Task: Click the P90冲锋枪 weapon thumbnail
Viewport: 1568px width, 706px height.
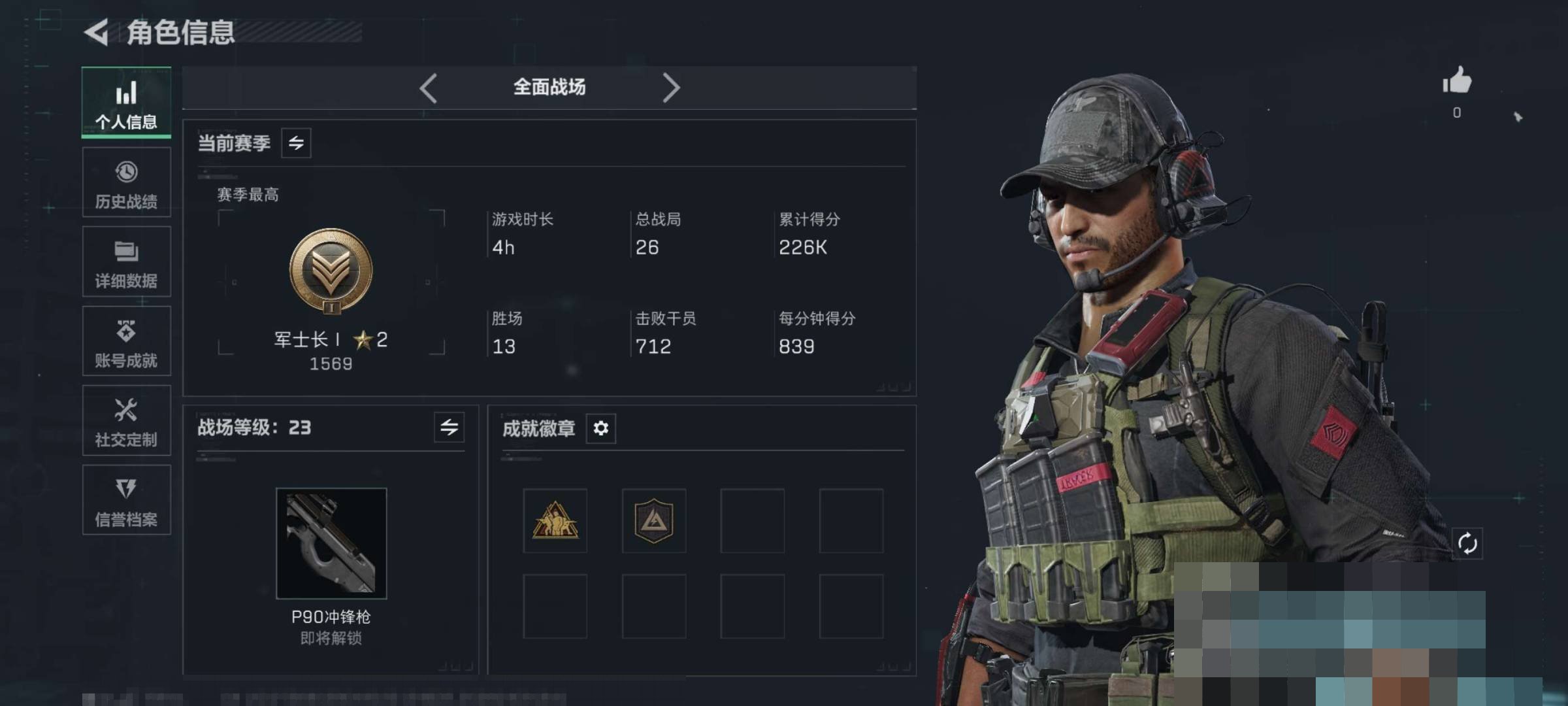Action: click(x=331, y=543)
